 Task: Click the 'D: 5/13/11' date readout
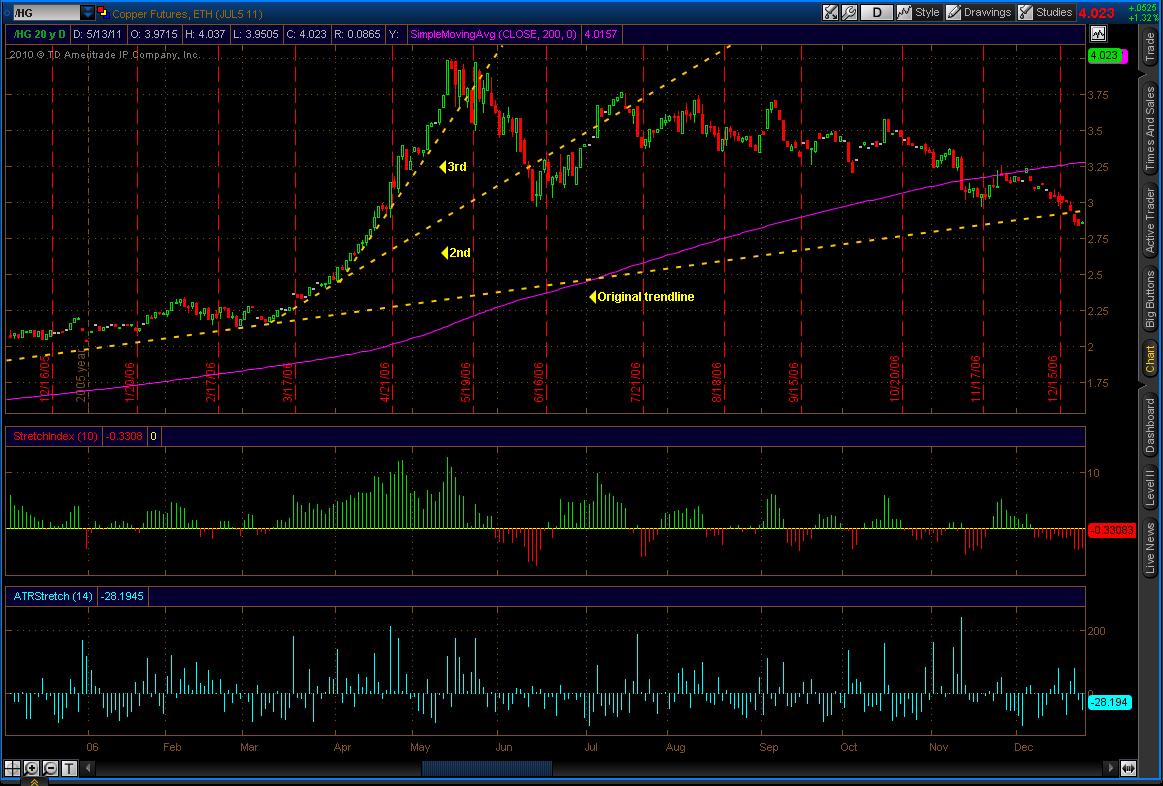(98, 34)
